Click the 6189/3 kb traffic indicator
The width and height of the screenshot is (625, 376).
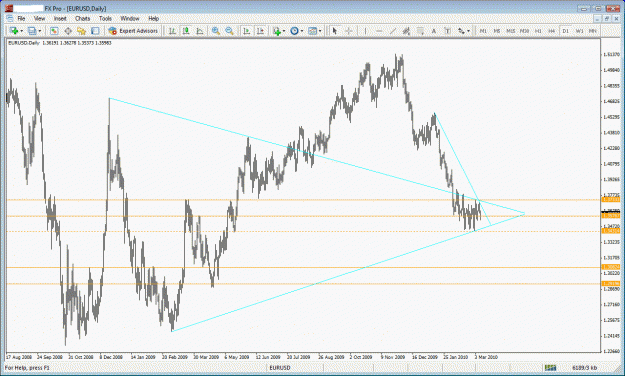click(x=585, y=368)
